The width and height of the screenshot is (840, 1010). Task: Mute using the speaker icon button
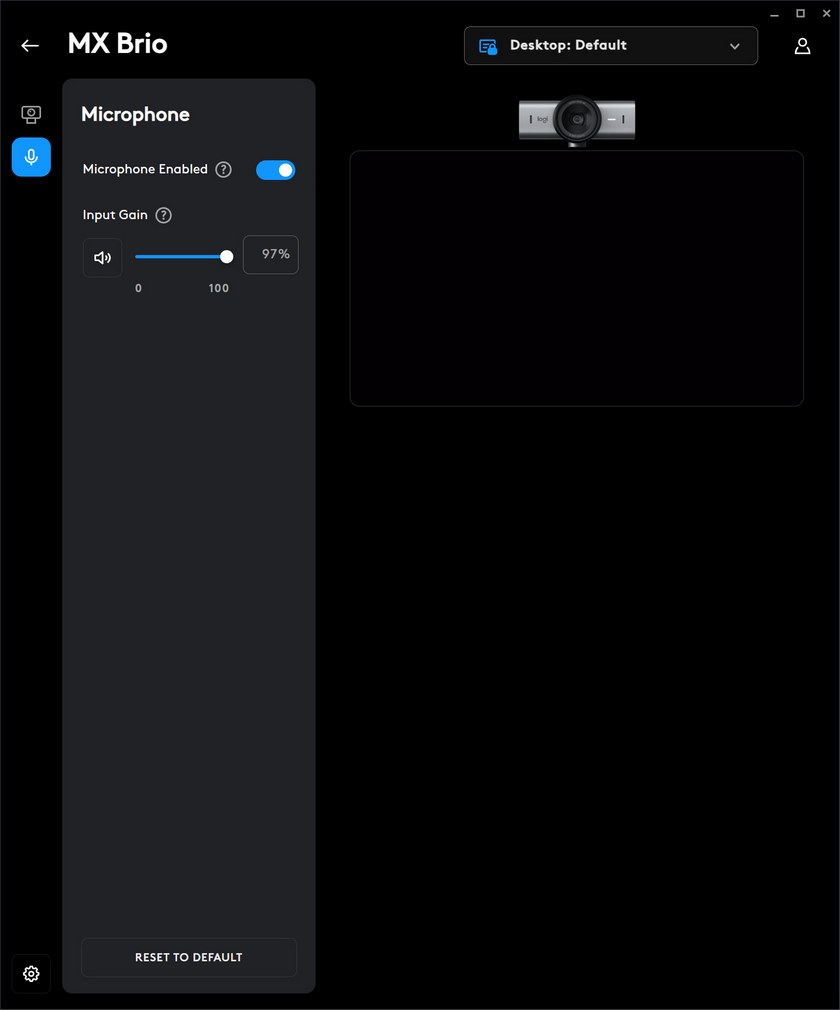click(102, 258)
